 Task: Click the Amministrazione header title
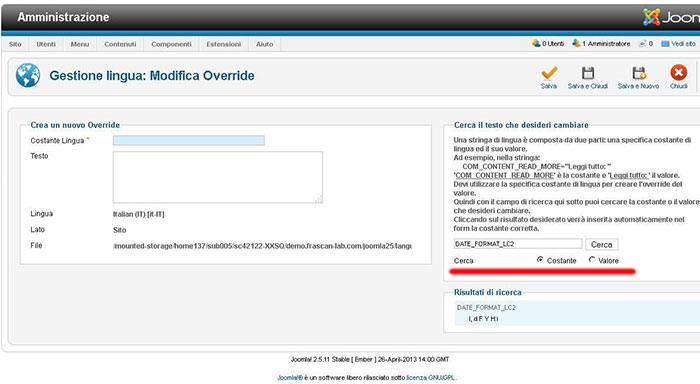pyautogui.click(x=63, y=17)
